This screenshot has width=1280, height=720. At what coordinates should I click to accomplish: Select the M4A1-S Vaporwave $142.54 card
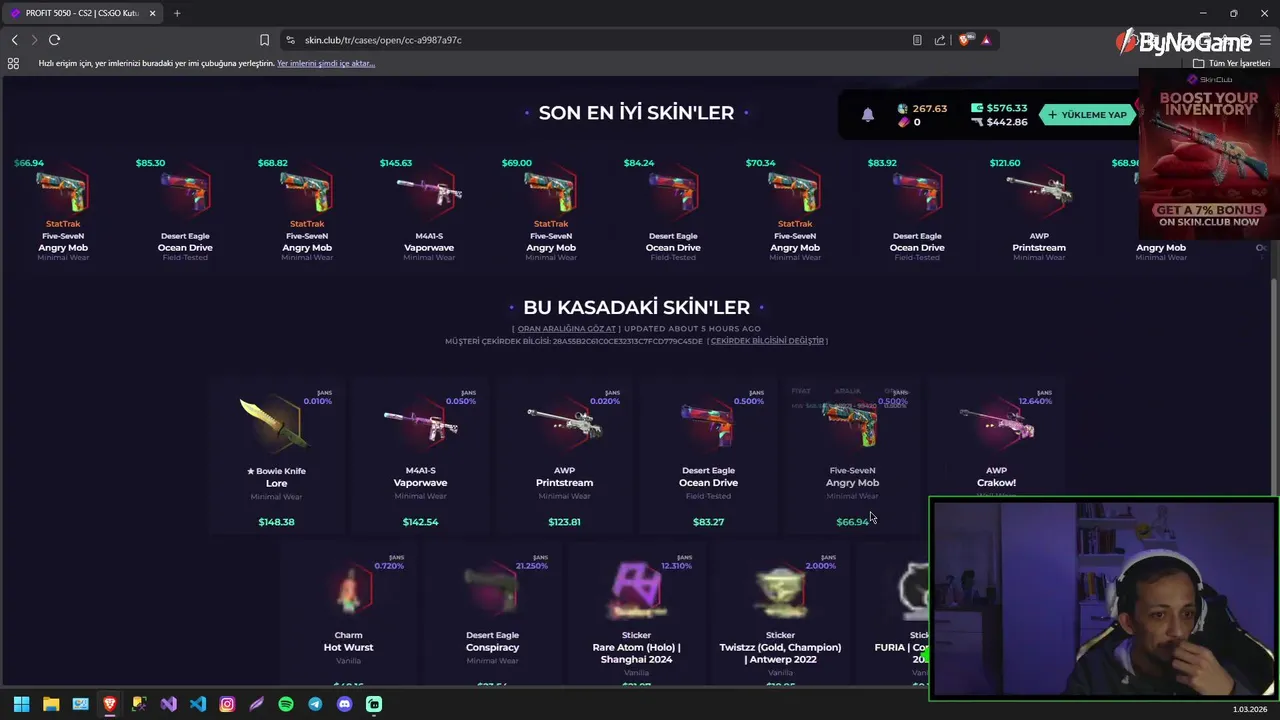(x=420, y=458)
